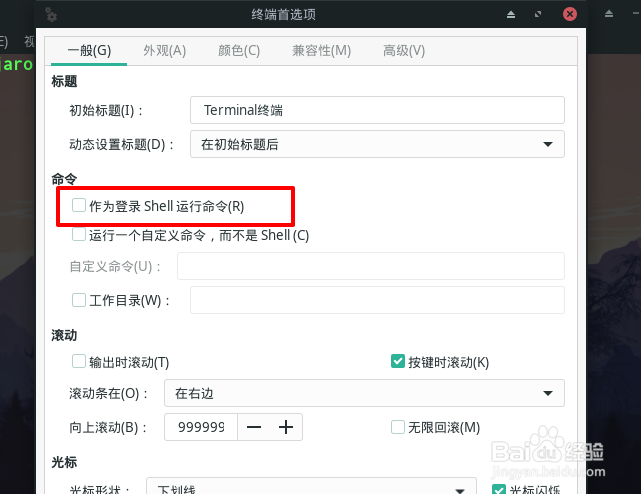Enable 输出时滚动(T) checkbox
Viewport: 641px width, 494px height.
(78, 362)
